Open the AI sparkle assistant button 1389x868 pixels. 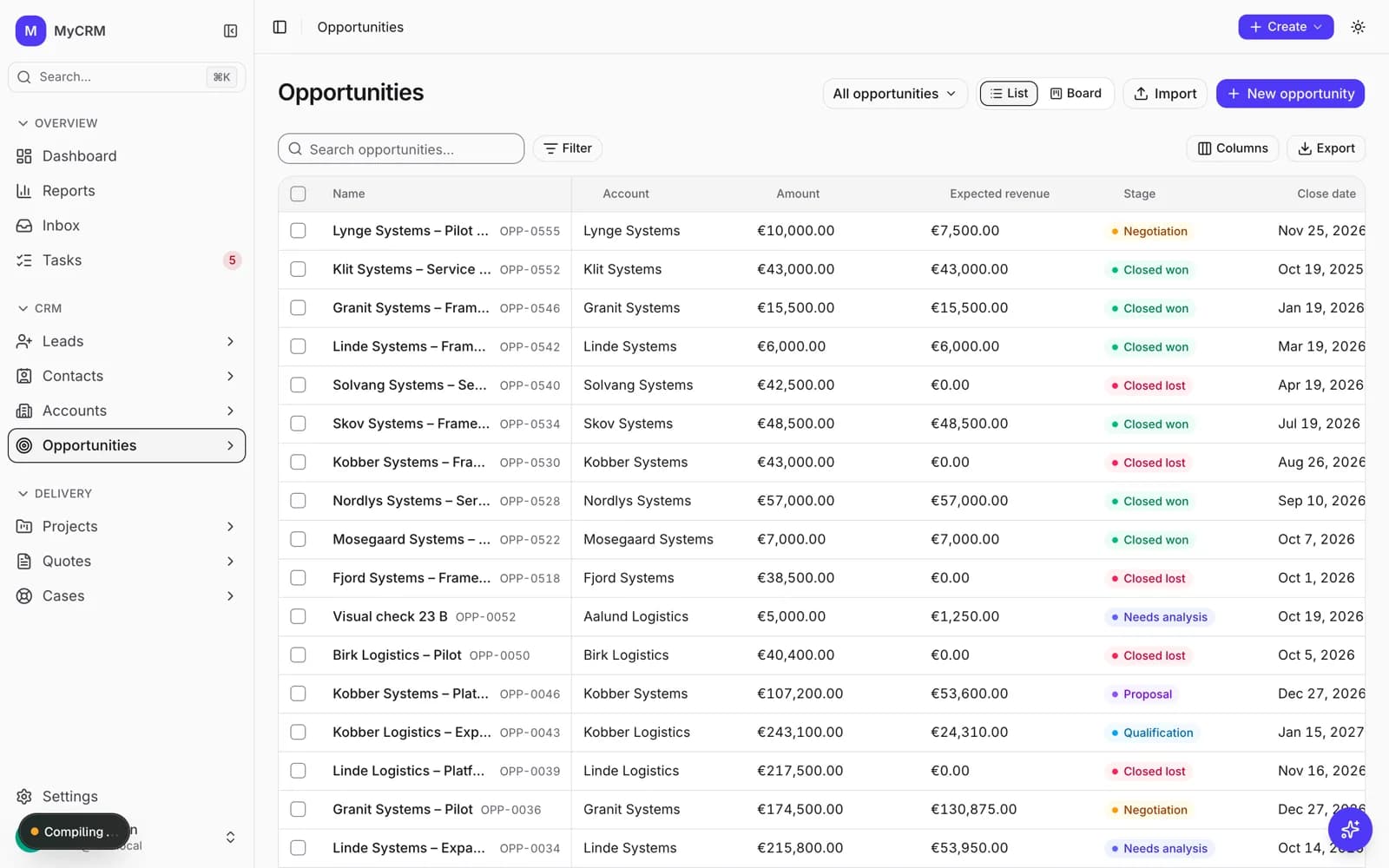[1349, 830]
